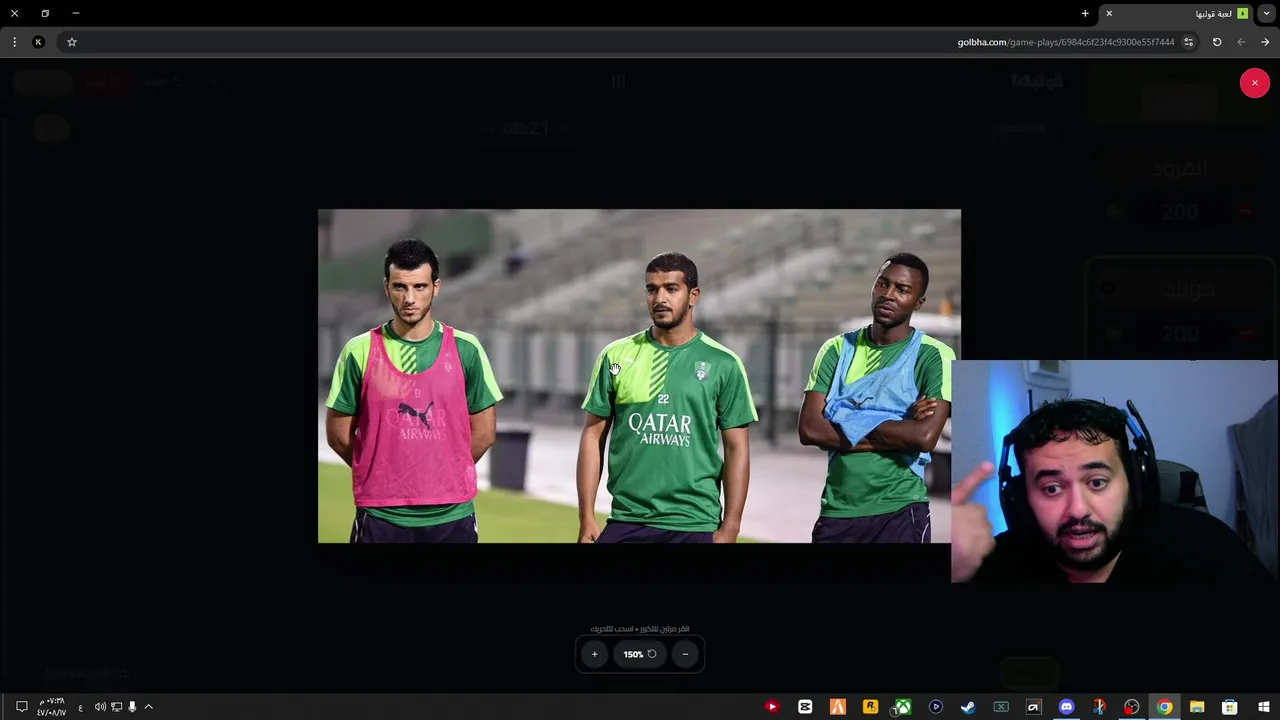Viewport: 1280px width, 720px height.
Task: Open CapCut from taskbar
Action: click(x=805, y=707)
